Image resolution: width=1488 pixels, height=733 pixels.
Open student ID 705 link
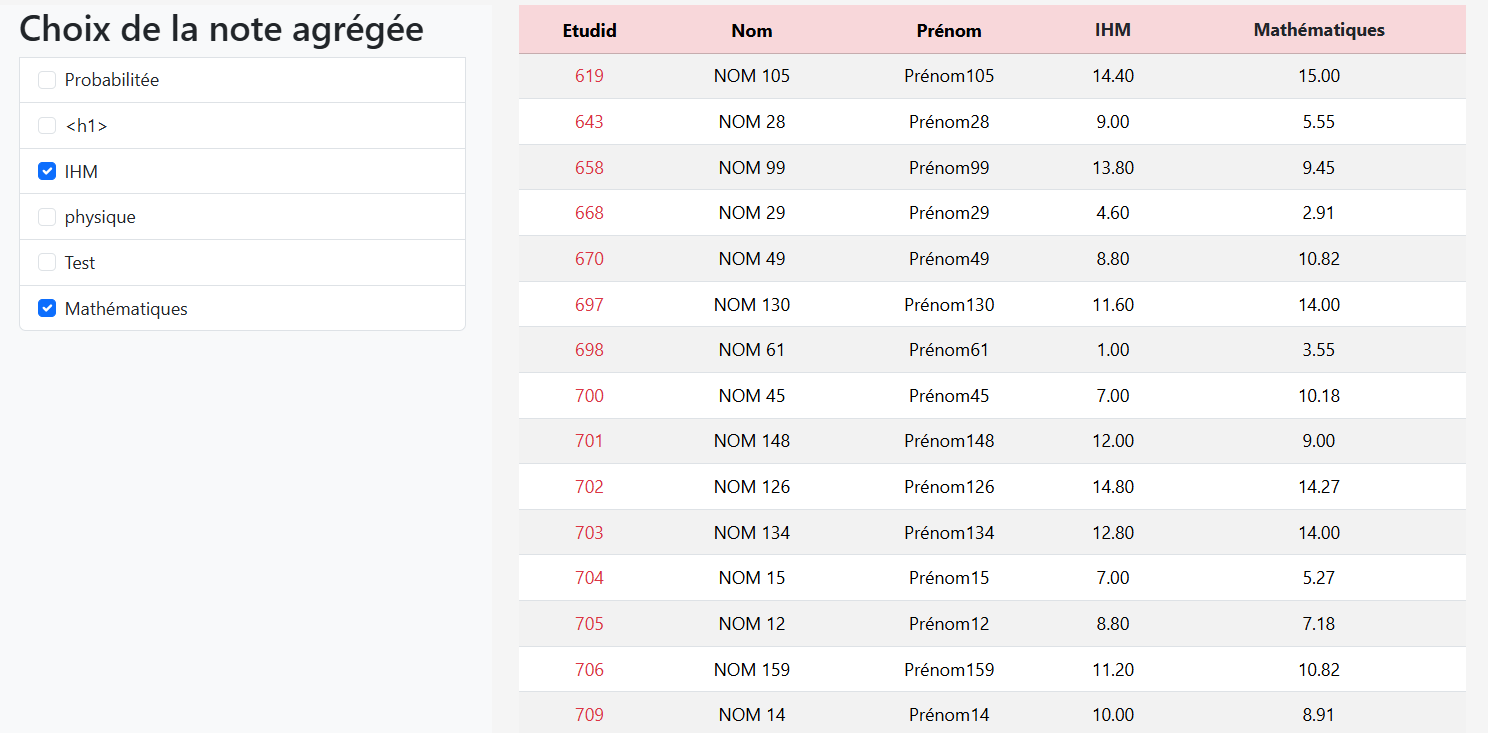(589, 624)
